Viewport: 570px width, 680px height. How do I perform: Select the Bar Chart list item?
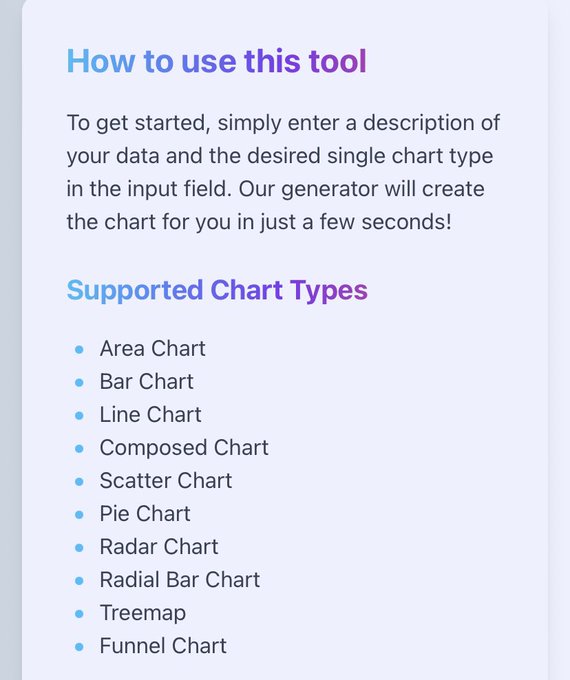(x=147, y=382)
